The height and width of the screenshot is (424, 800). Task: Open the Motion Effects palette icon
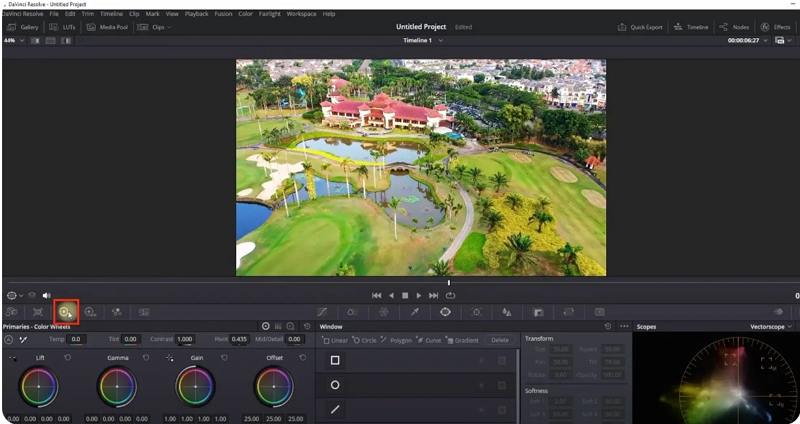(144, 312)
